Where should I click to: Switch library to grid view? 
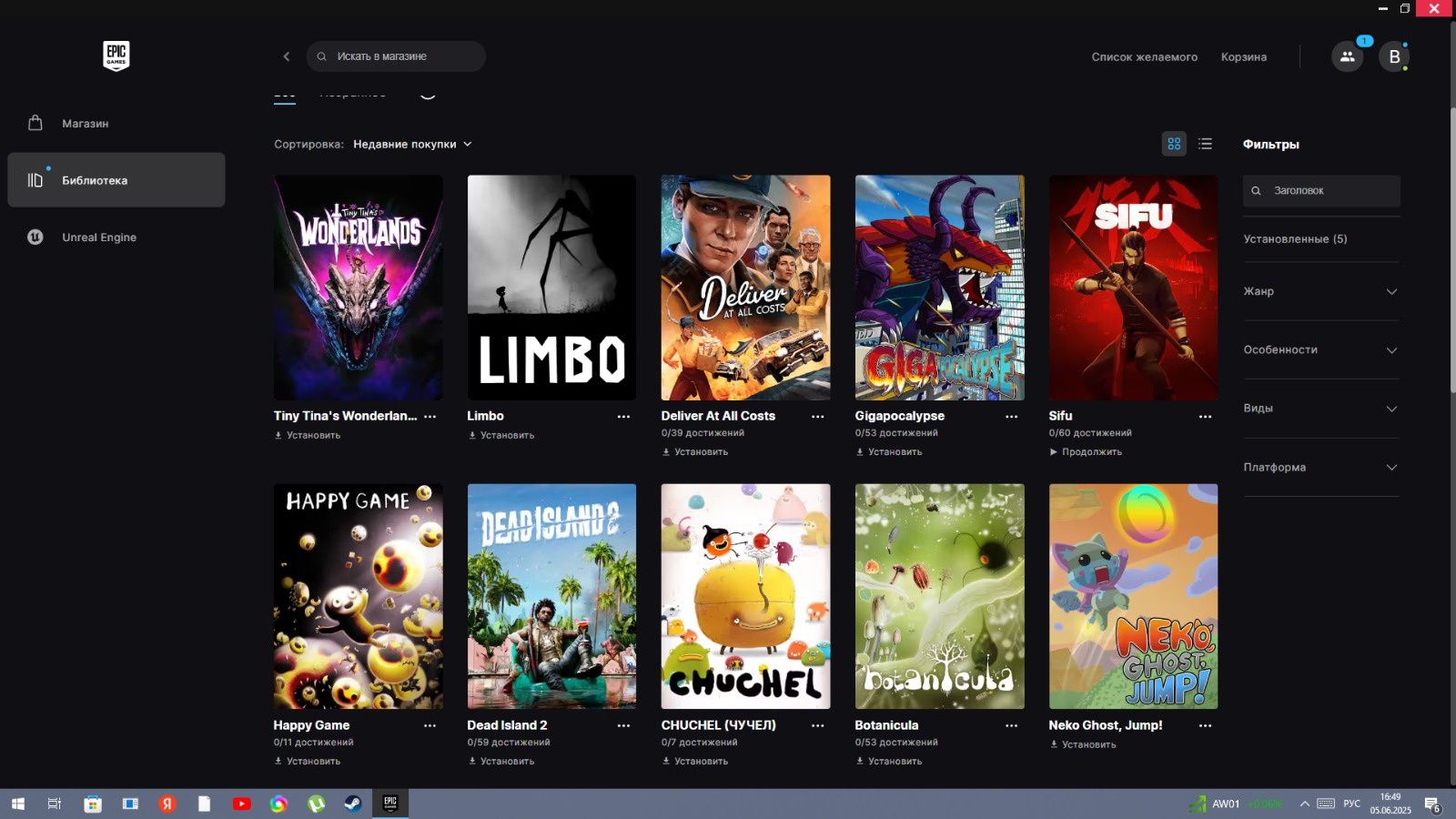click(1174, 144)
